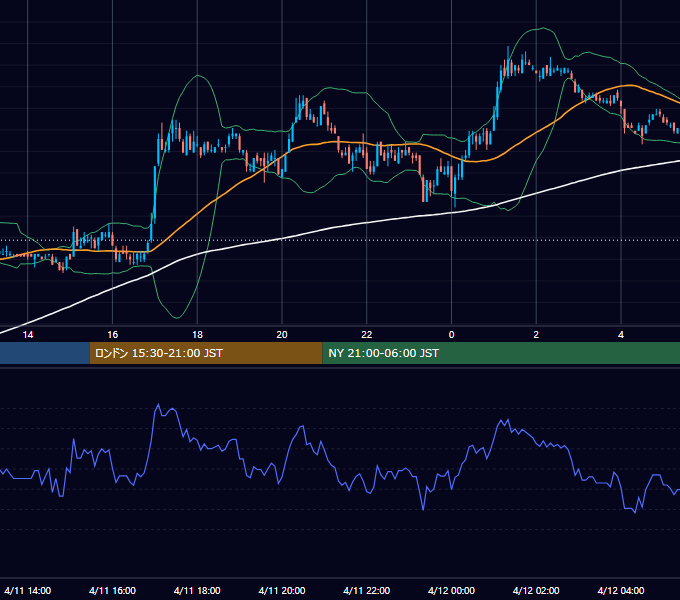Screen dimensions: 680x600
Task: Click the 4/11 18:00 date label
Action: [x=197, y=590]
